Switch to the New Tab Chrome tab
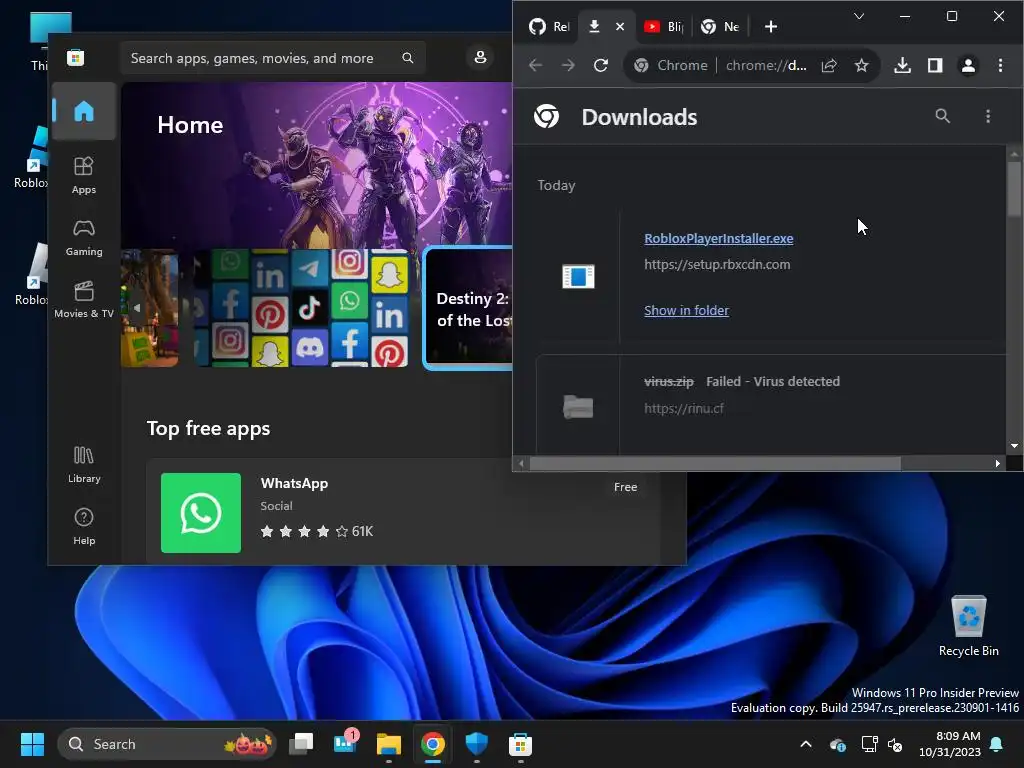 click(720, 27)
